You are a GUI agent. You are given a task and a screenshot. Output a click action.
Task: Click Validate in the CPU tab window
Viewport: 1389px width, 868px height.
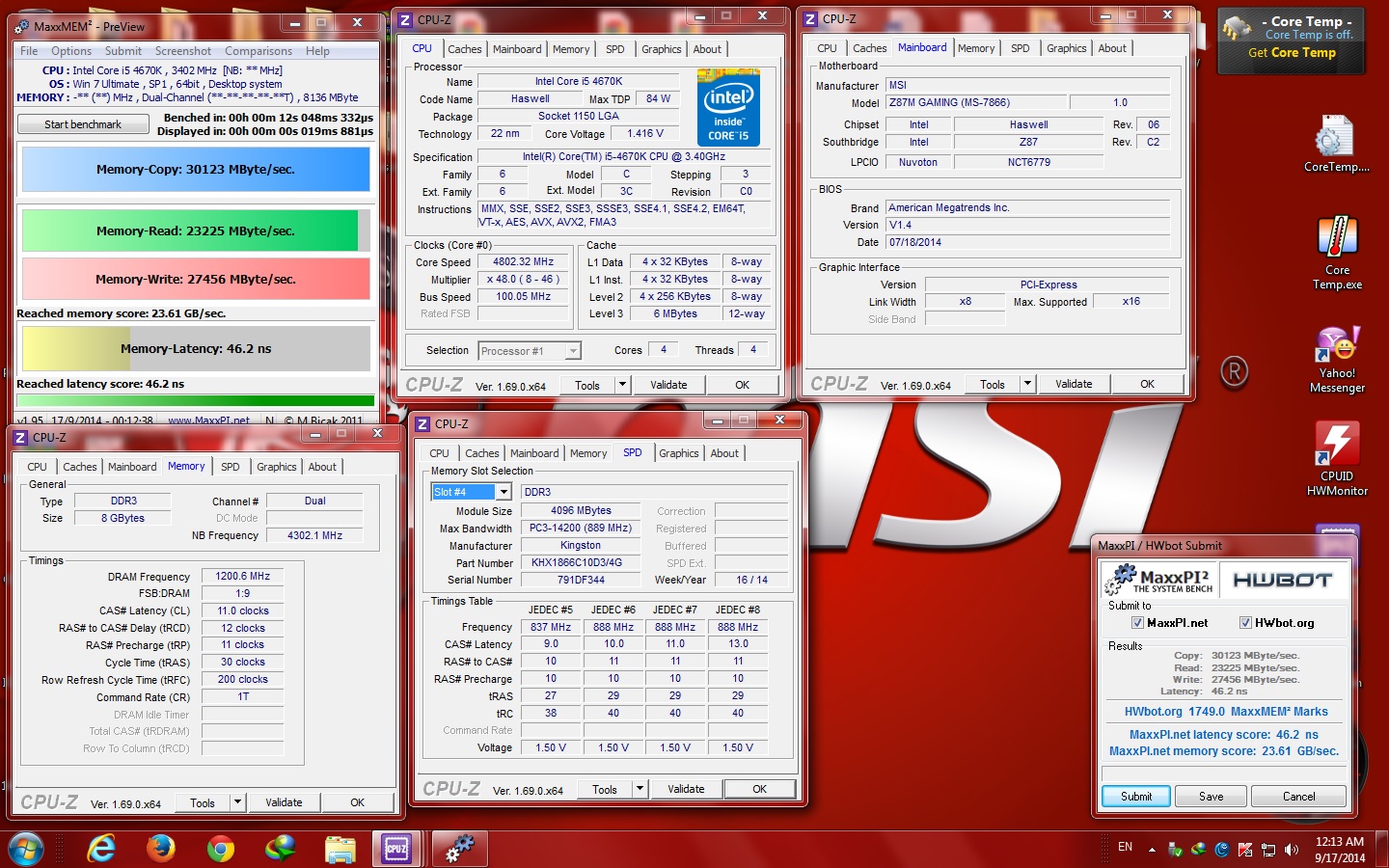[668, 385]
